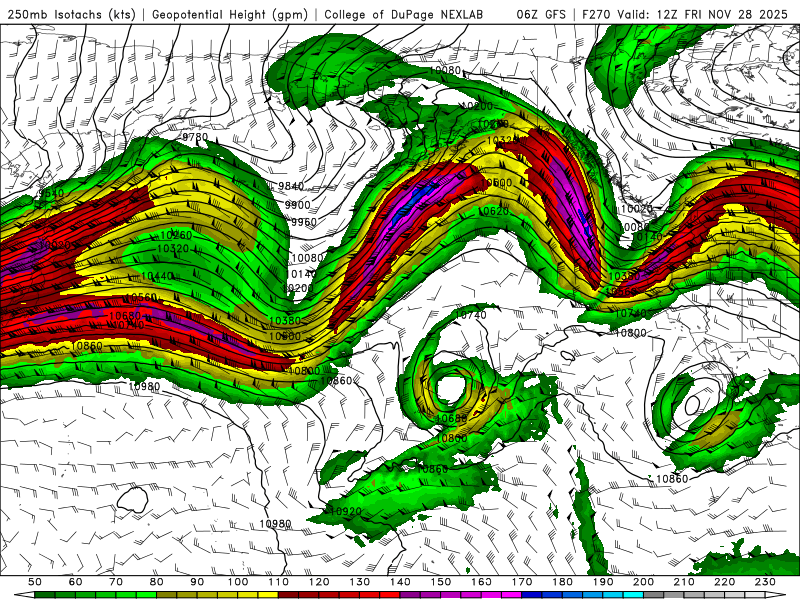This screenshot has width=800, height=600.
Task: Click the '9960' height contour label
Action: pos(304,222)
